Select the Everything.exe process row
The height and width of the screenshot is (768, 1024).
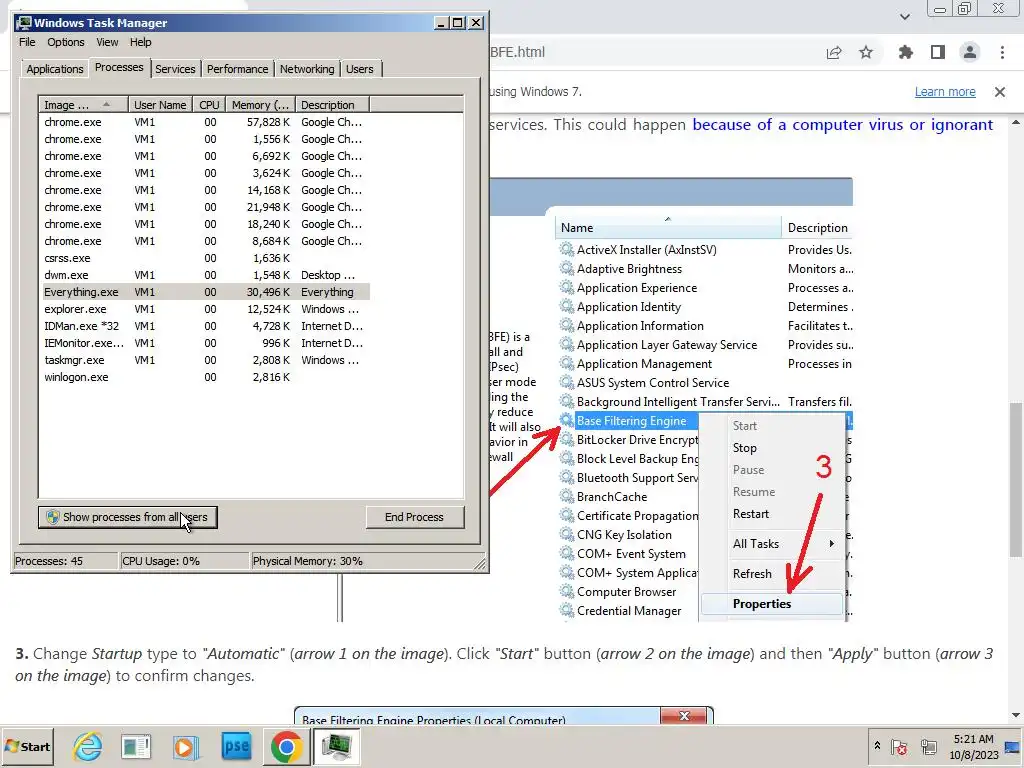[205, 292]
